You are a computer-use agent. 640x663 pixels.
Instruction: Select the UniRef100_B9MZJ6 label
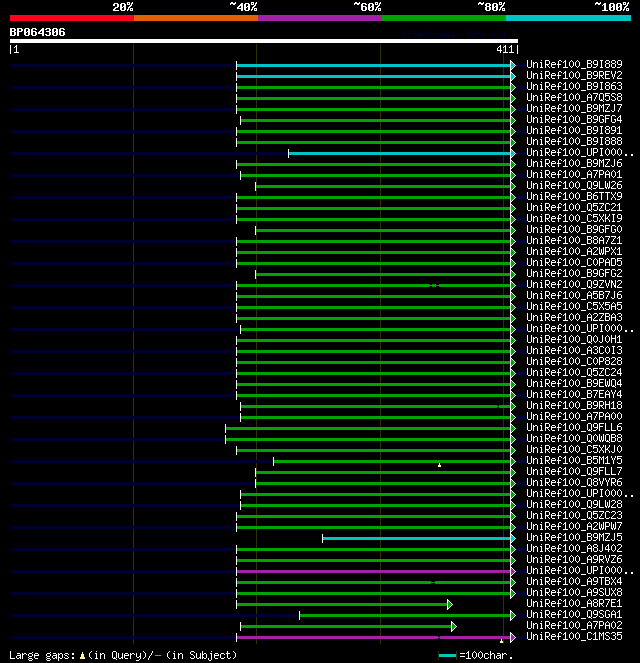574,163
